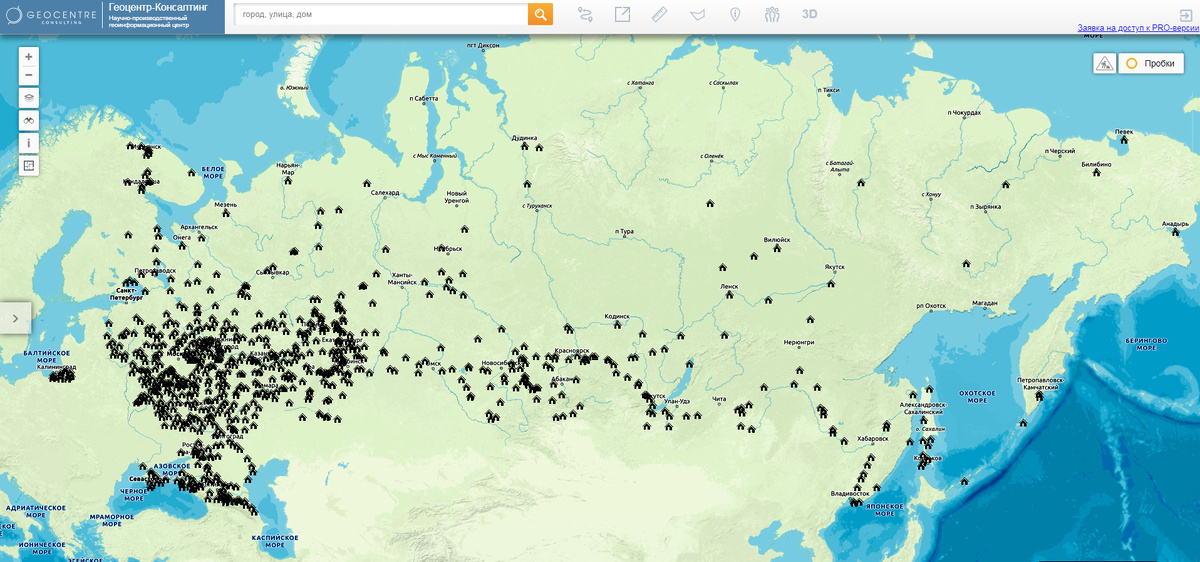1200x562 pixels.
Task: Open the legend table button
Action: coord(29,165)
